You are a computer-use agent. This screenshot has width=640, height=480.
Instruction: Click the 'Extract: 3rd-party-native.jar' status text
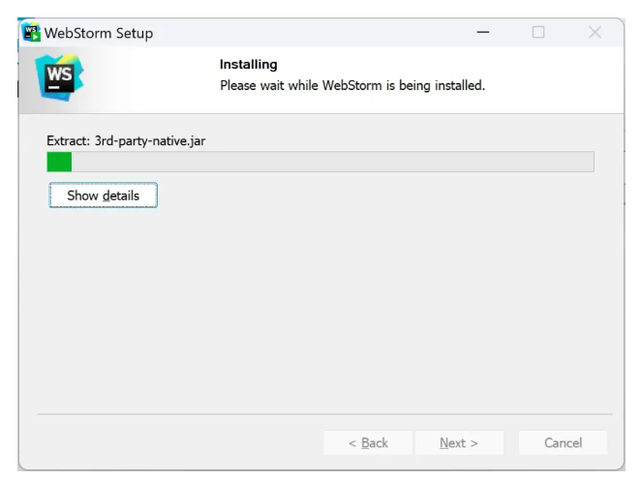126,141
